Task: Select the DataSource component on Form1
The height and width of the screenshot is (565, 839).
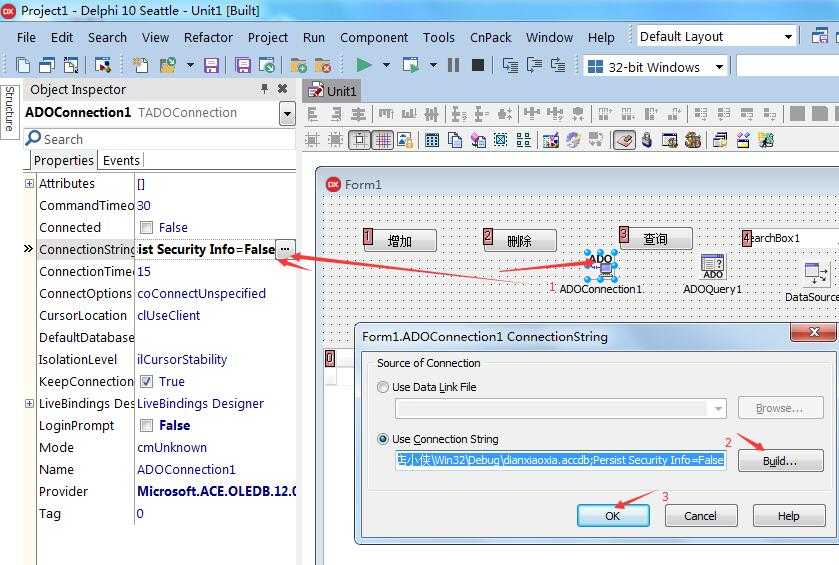Action: tap(816, 274)
